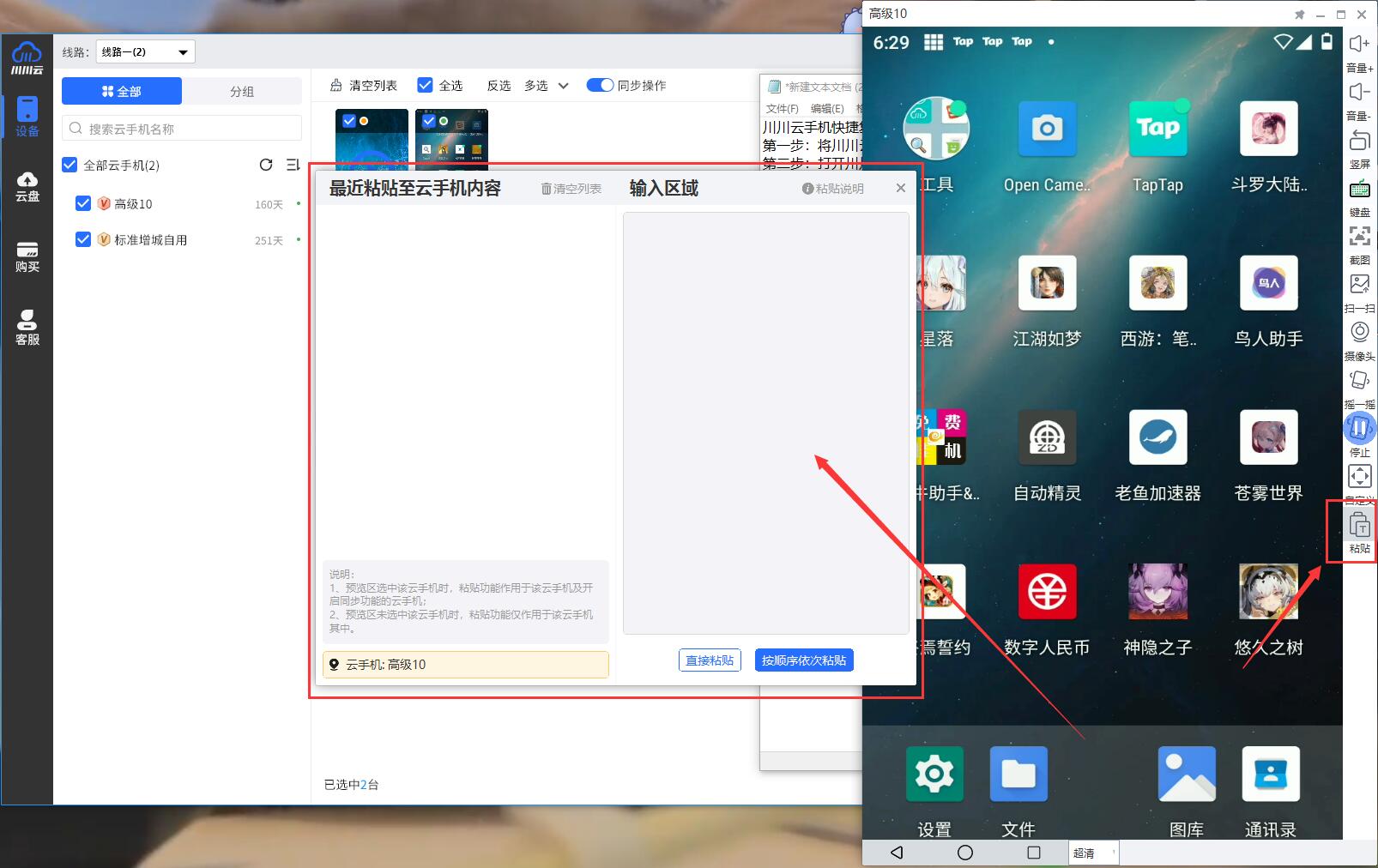Open the list options next to refresh icon
Screen dimensions: 1378x868
tap(293, 165)
